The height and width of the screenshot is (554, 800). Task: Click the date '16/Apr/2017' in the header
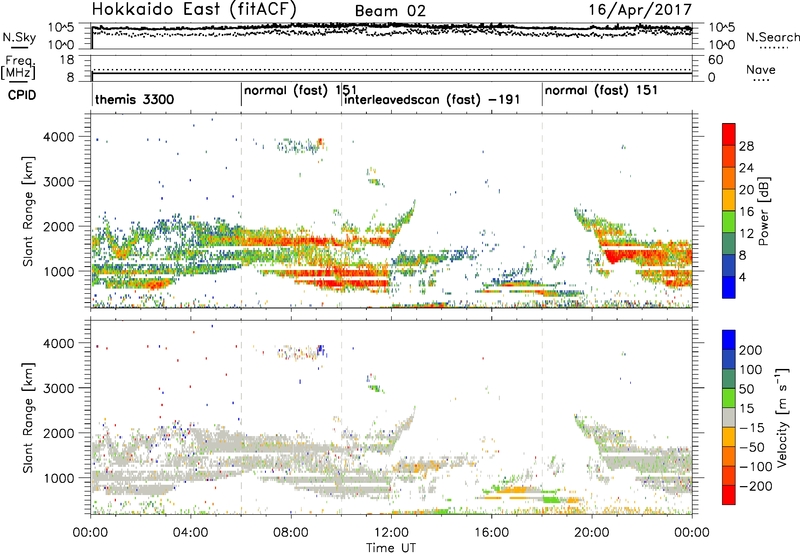pyautogui.click(x=640, y=10)
